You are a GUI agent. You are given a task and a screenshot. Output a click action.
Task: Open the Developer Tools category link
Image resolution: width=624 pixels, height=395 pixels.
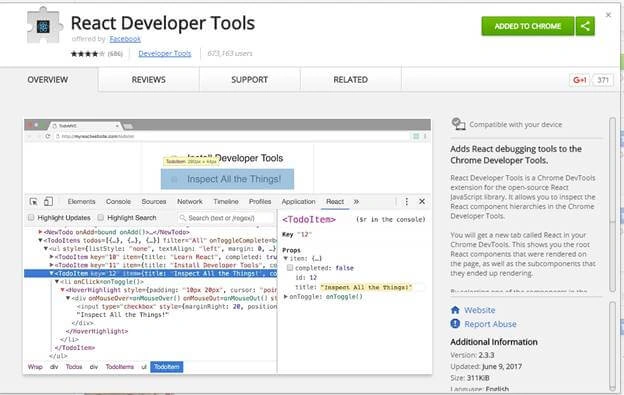(x=165, y=53)
